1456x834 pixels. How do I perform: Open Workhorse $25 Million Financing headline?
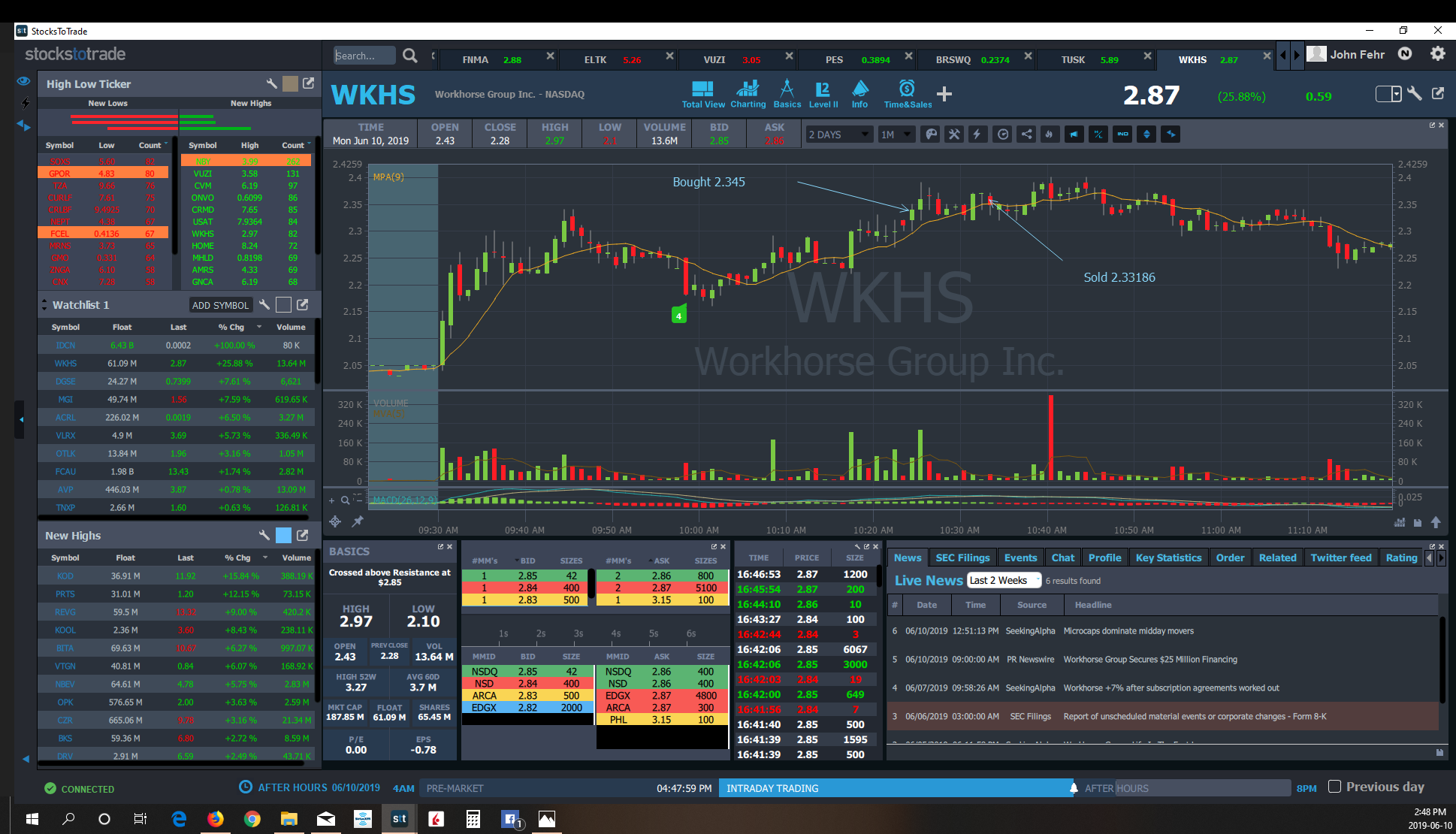coord(1149,660)
